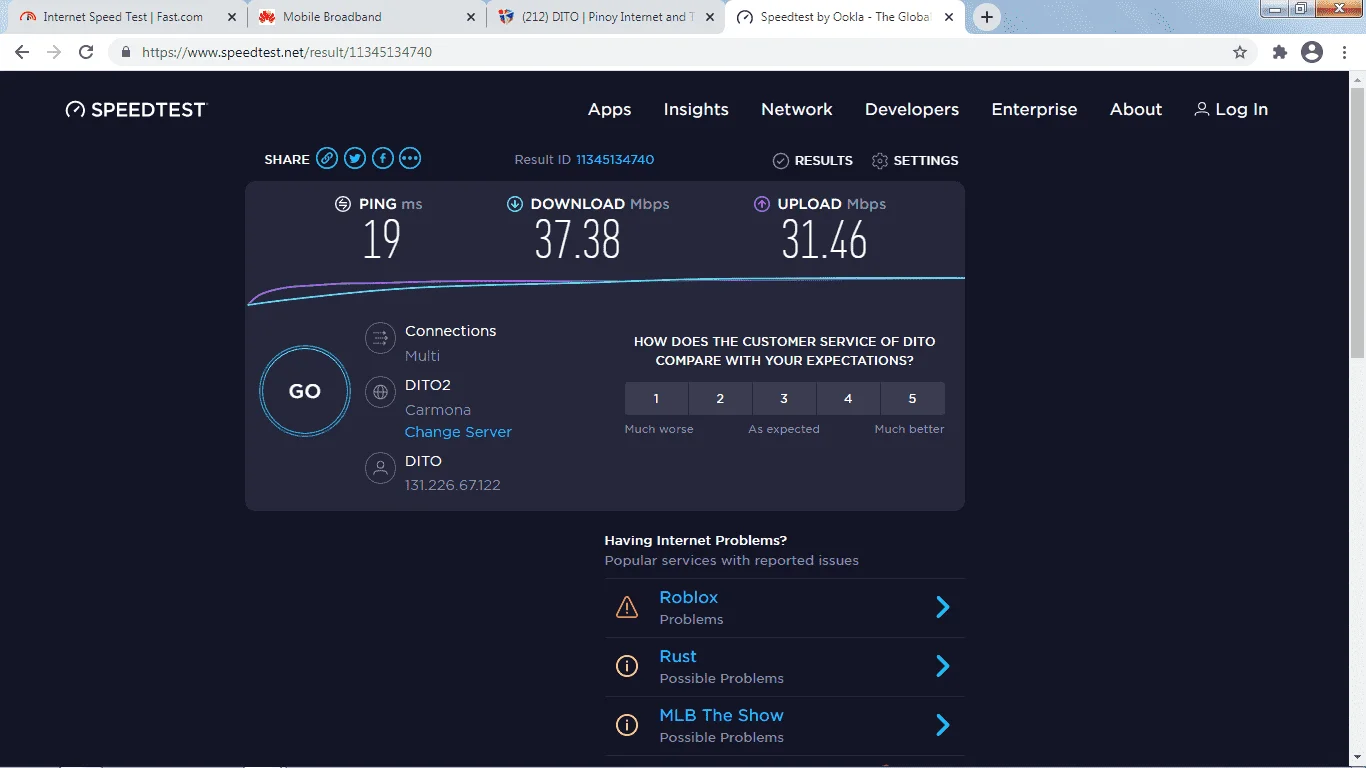Open the Enterprise menu
Image resolution: width=1366 pixels, height=768 pixels.
click(1034, 110)
